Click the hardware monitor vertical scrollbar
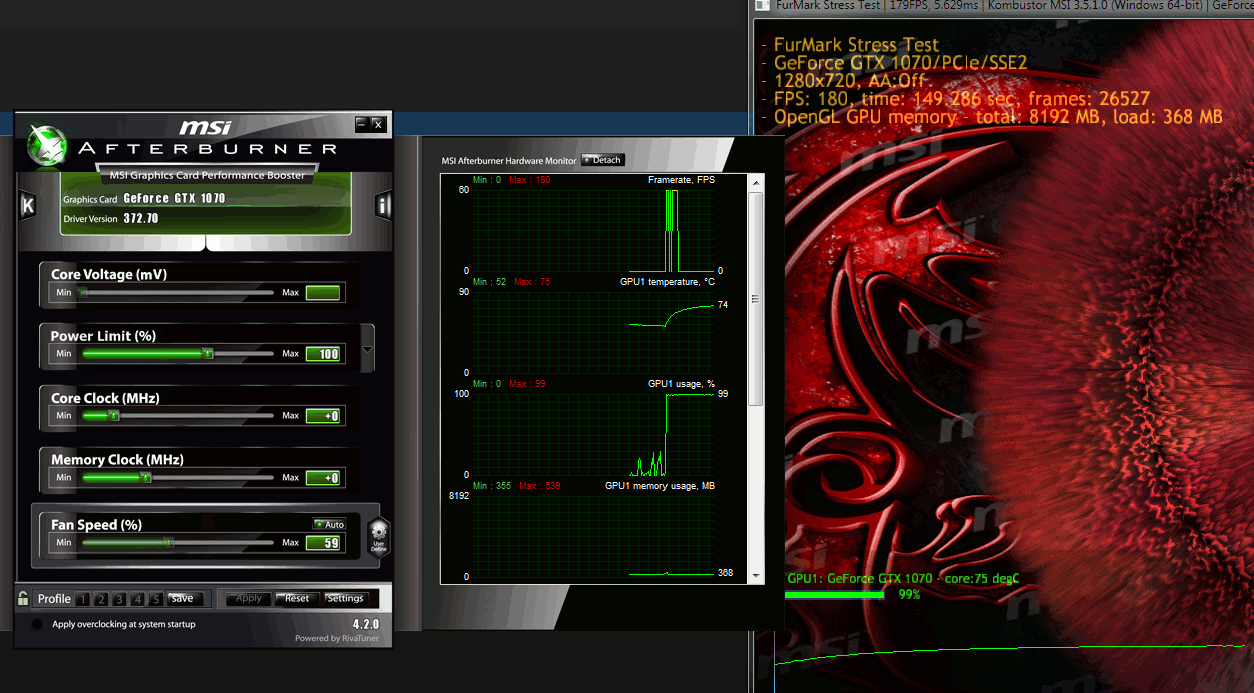The height and width of the screenshot is (693, 1254). [756, 380]
